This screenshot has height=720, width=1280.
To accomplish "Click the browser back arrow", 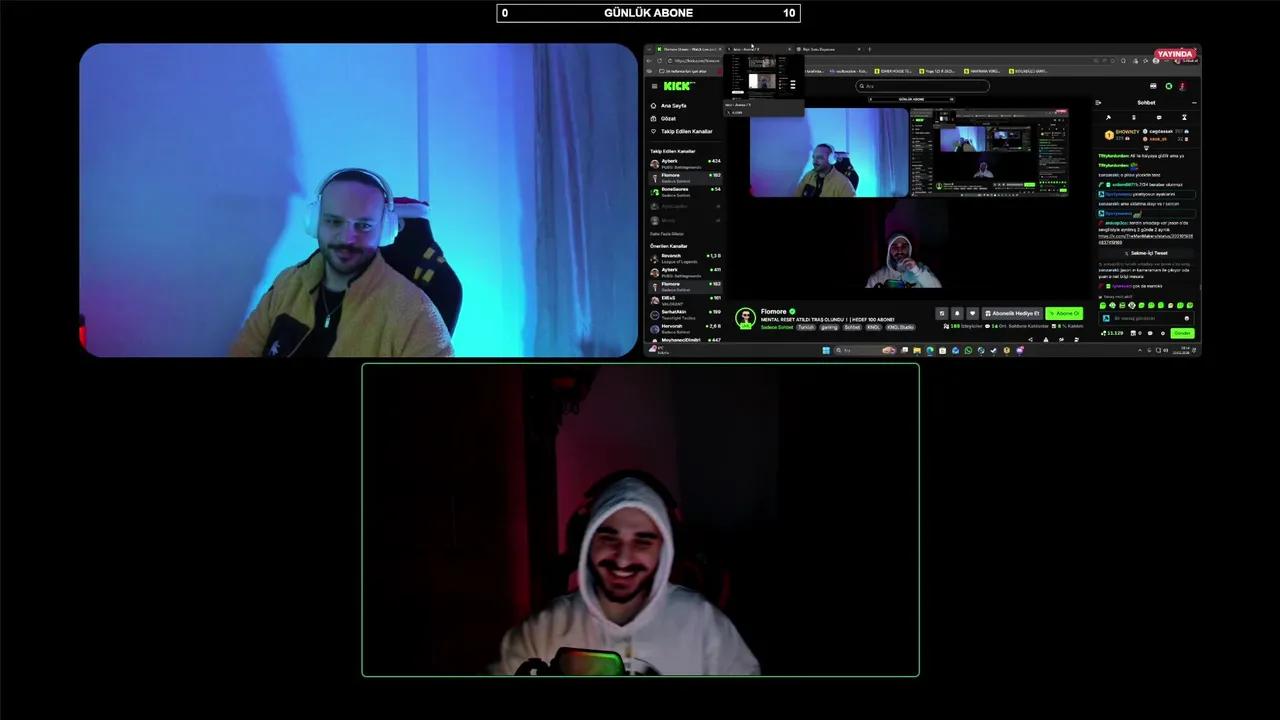I will 648,61.
